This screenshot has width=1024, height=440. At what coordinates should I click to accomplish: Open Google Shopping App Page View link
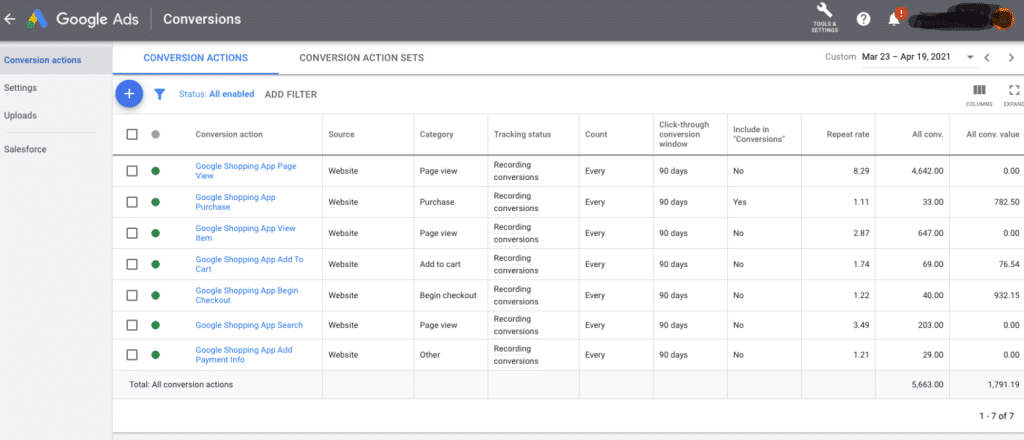click(246, 171)
